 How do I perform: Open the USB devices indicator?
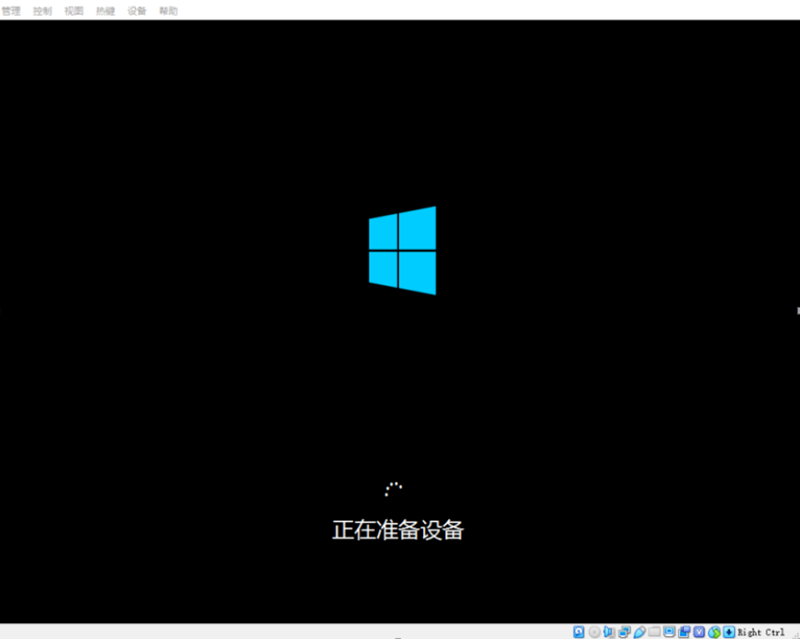(x=639, y=632)
